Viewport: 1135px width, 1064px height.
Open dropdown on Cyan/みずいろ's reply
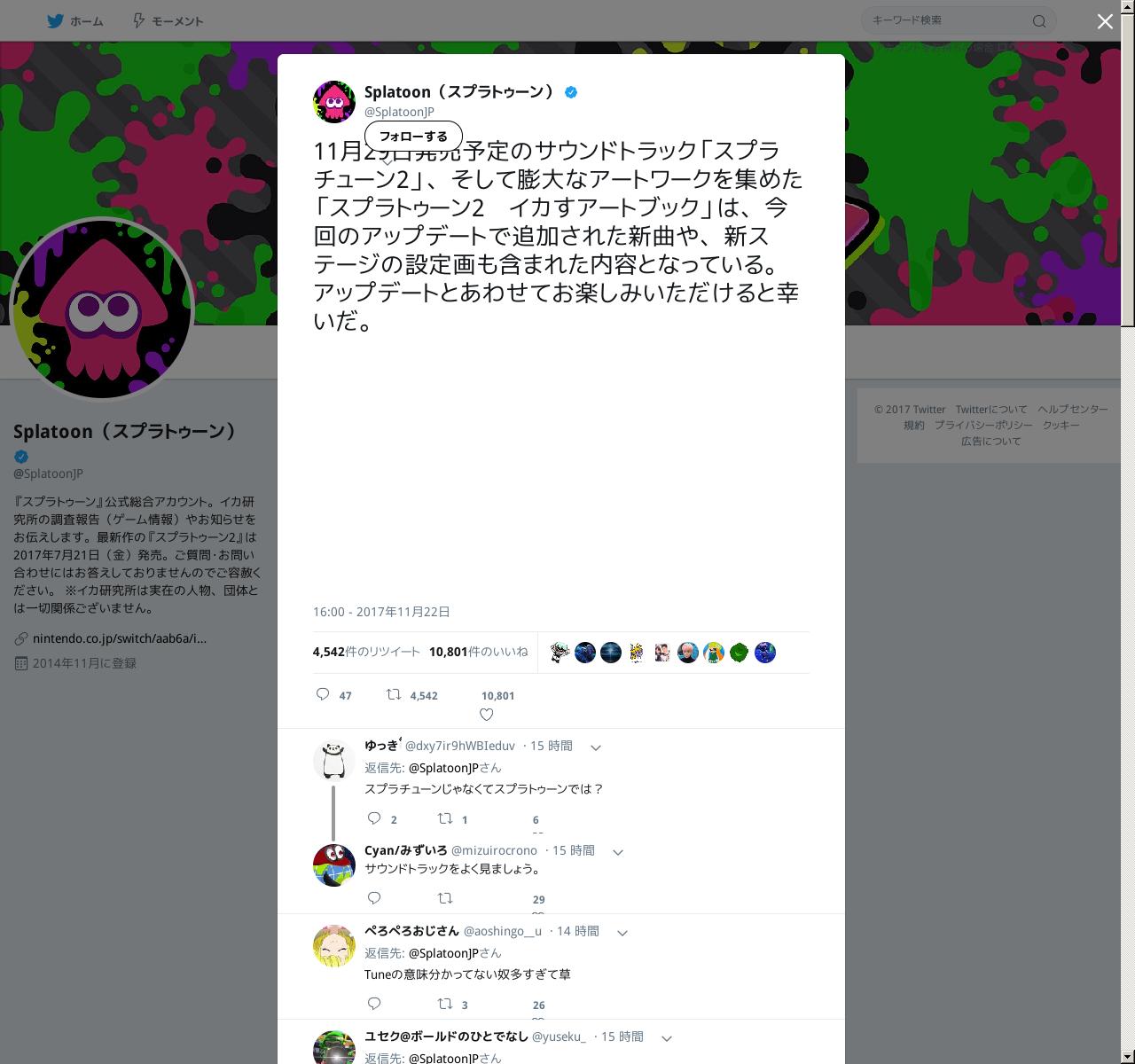point(618,852)
